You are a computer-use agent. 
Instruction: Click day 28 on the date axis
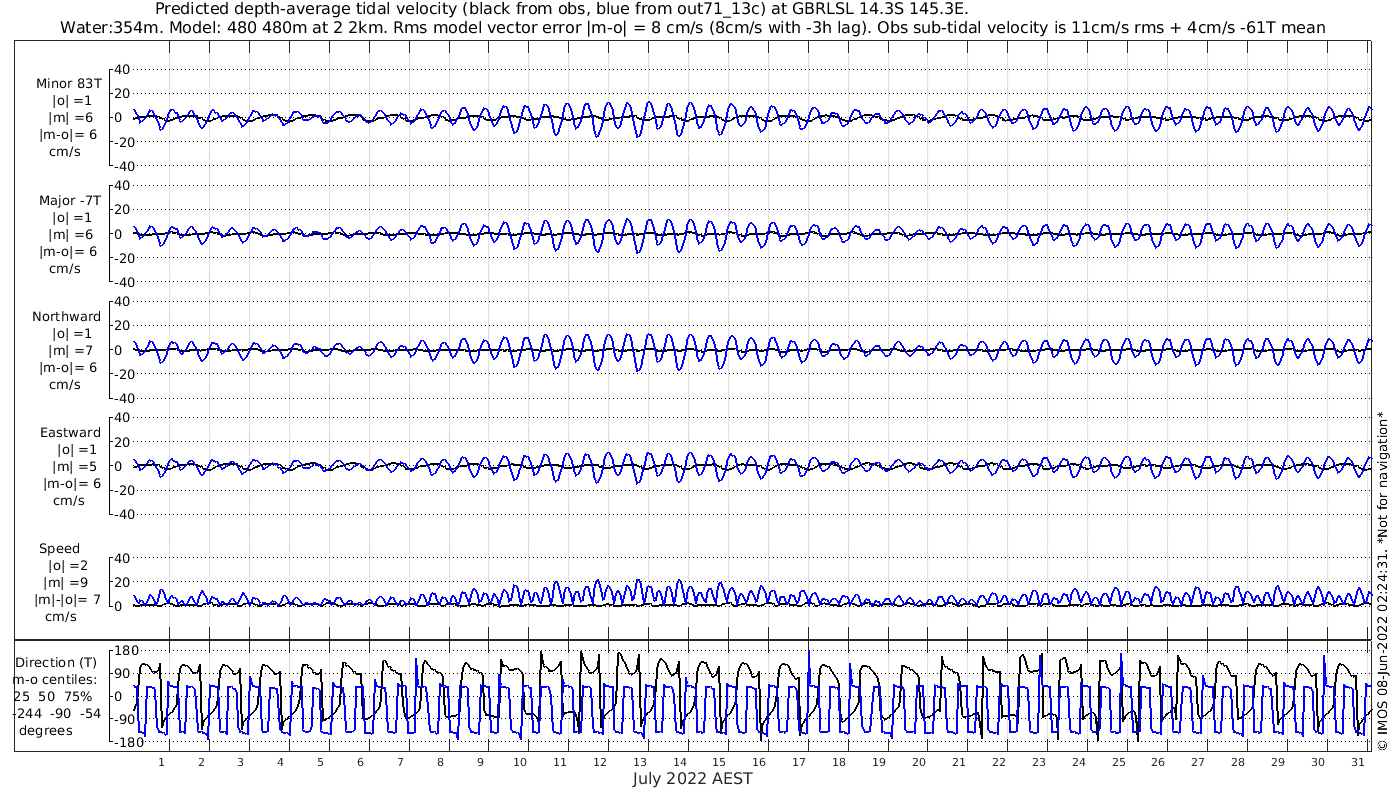pos(1238,762)
